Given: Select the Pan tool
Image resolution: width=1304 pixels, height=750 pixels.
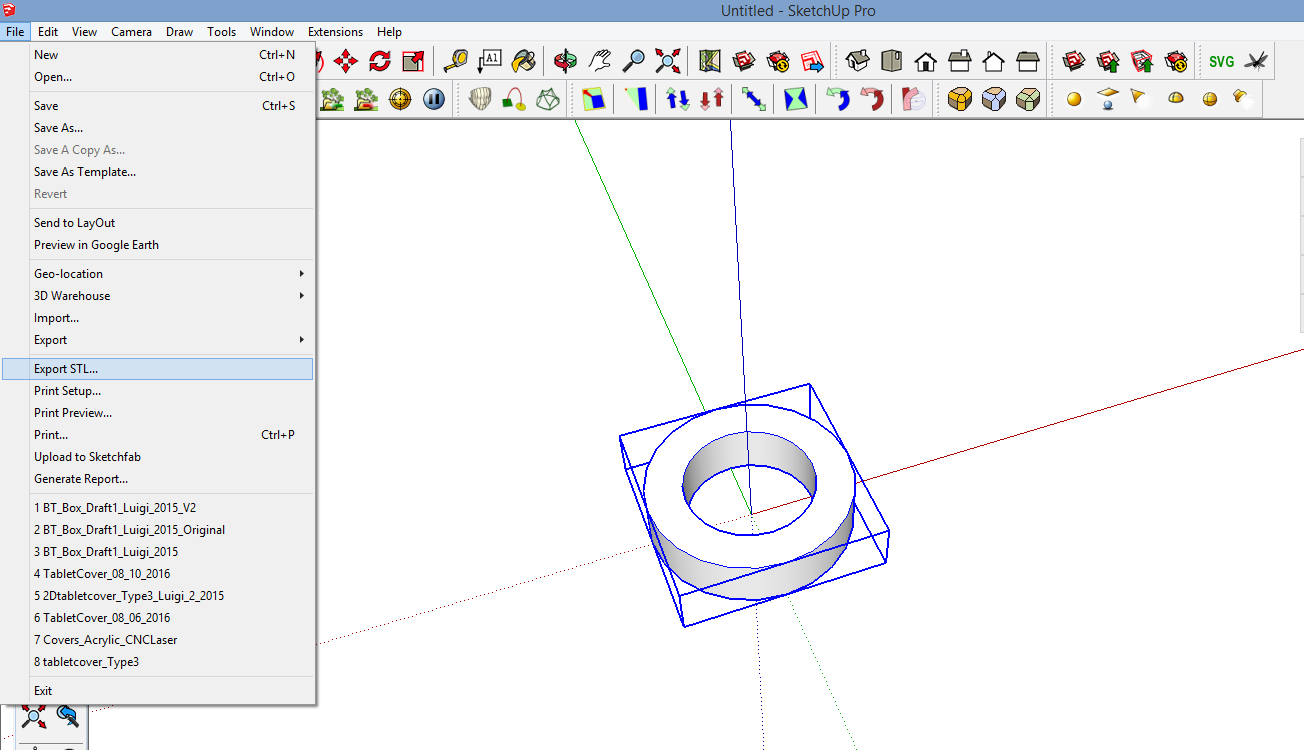Looking at the screenshot, I should tap(599, 61).
